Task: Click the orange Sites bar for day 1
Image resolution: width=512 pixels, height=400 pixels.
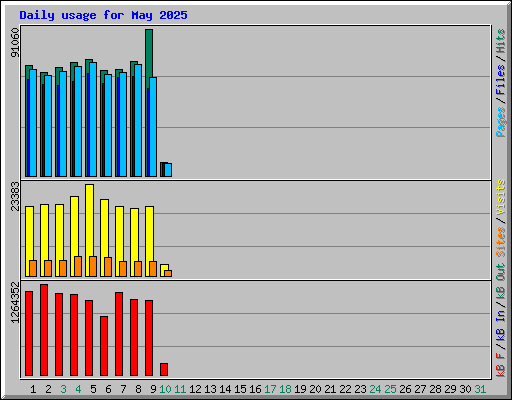Action: click(x=33, y=268)
